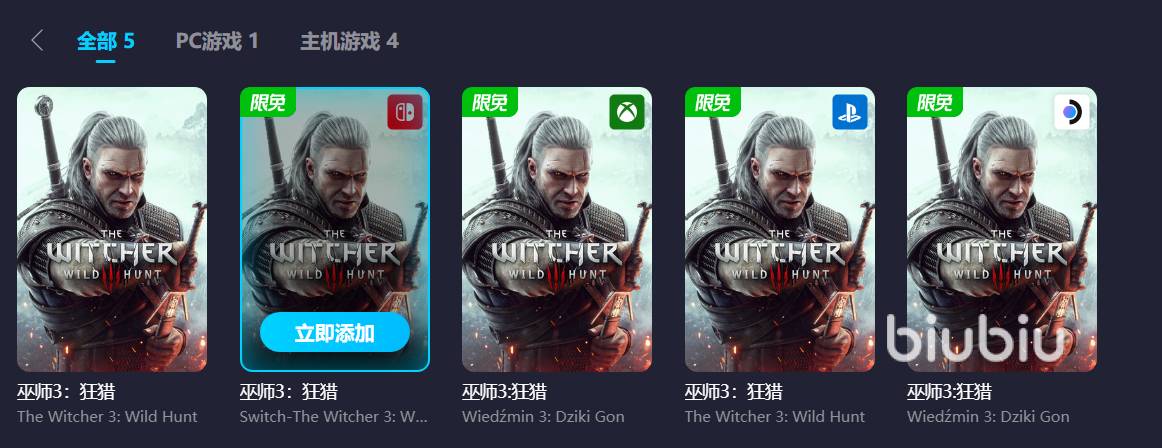Click the first card's 巫师3：狂猎 title
This screenshot has width=1162, height=448.
(x=66, y=392)
